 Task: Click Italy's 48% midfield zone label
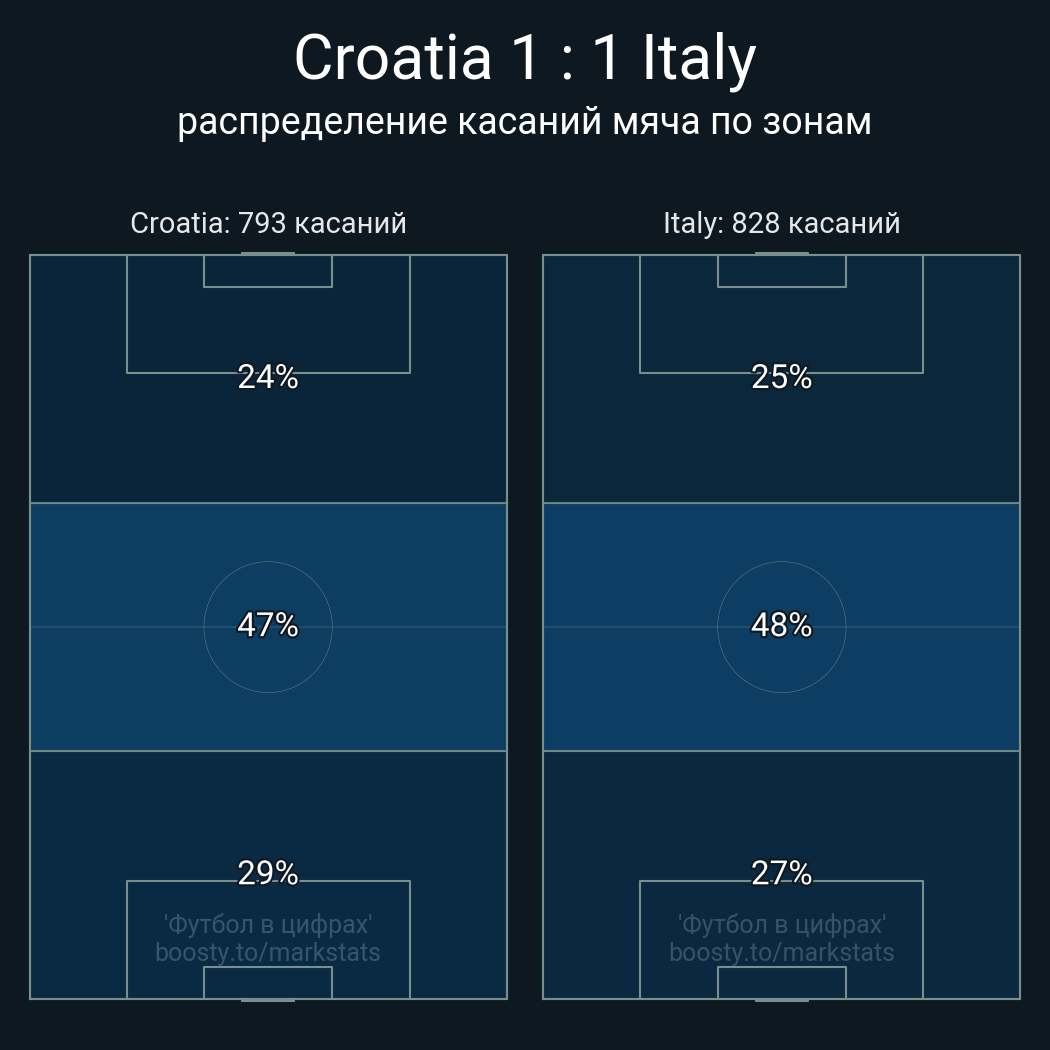781,625
